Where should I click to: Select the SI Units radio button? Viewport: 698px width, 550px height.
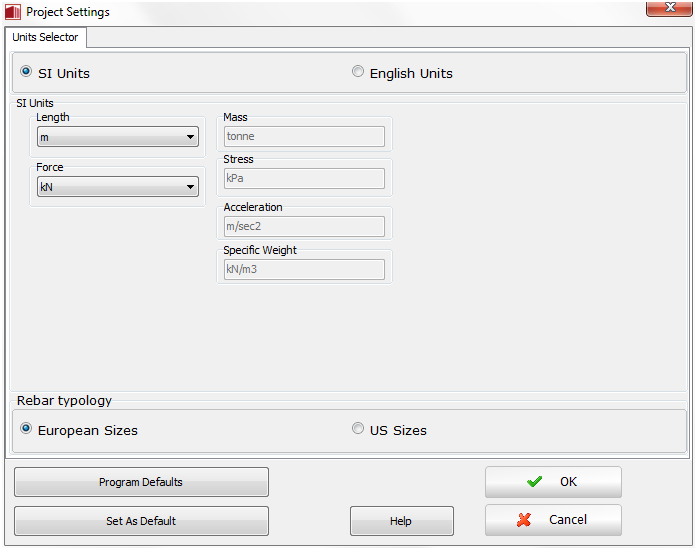coord(27,72)
